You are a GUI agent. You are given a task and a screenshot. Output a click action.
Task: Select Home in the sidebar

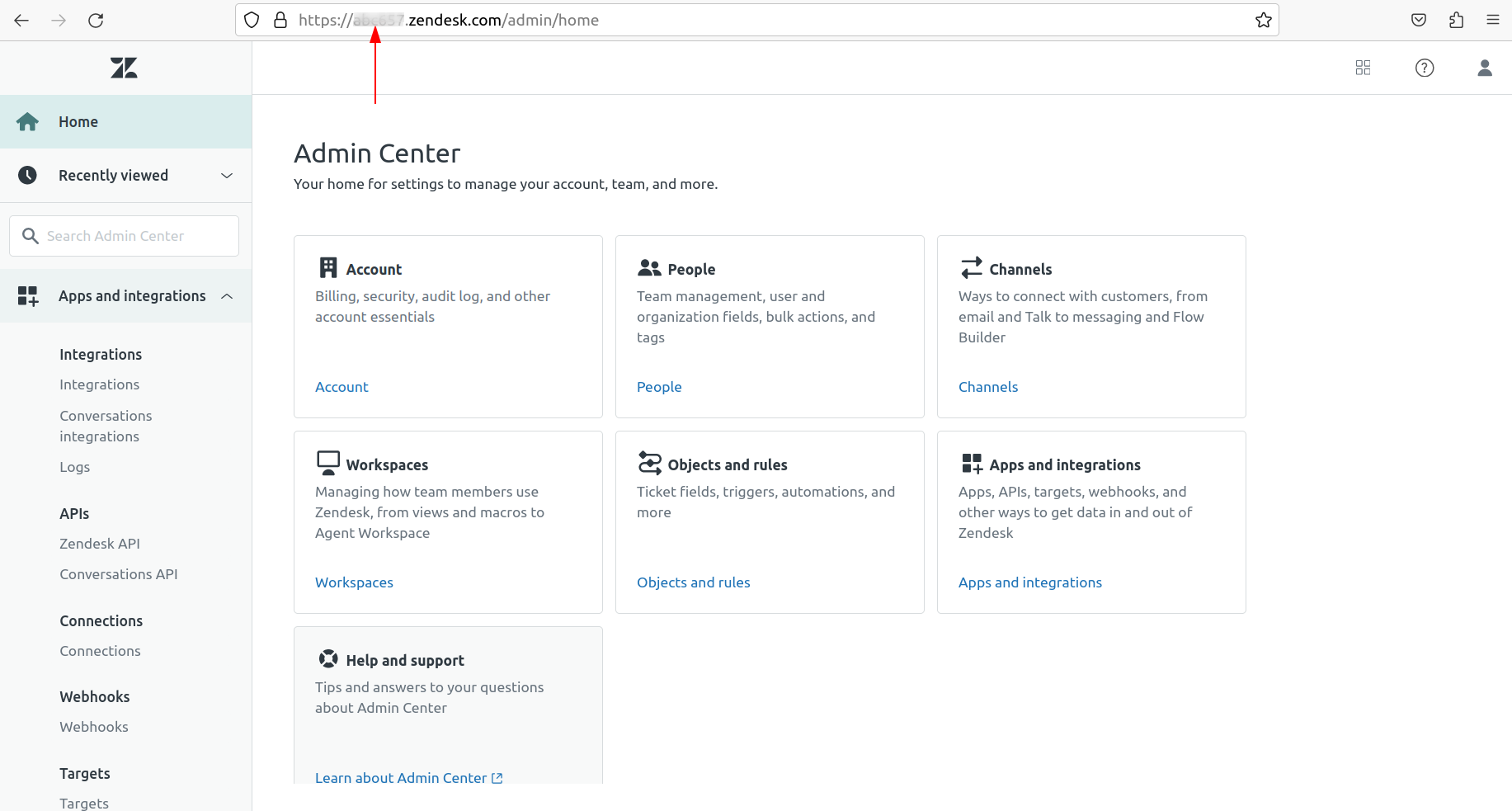78,122
